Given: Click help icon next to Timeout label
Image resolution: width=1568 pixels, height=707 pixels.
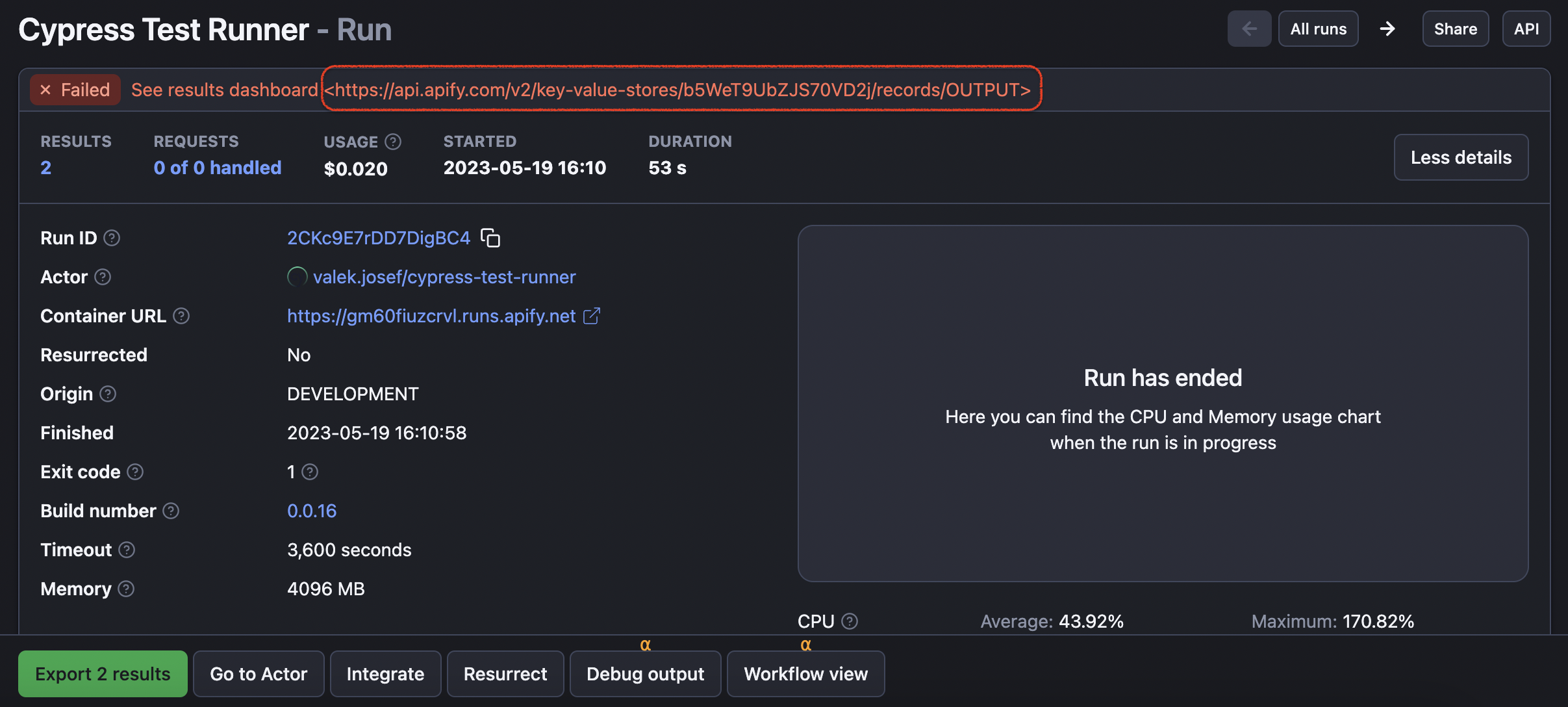Looking at the screenshot, I should [127, 550].
